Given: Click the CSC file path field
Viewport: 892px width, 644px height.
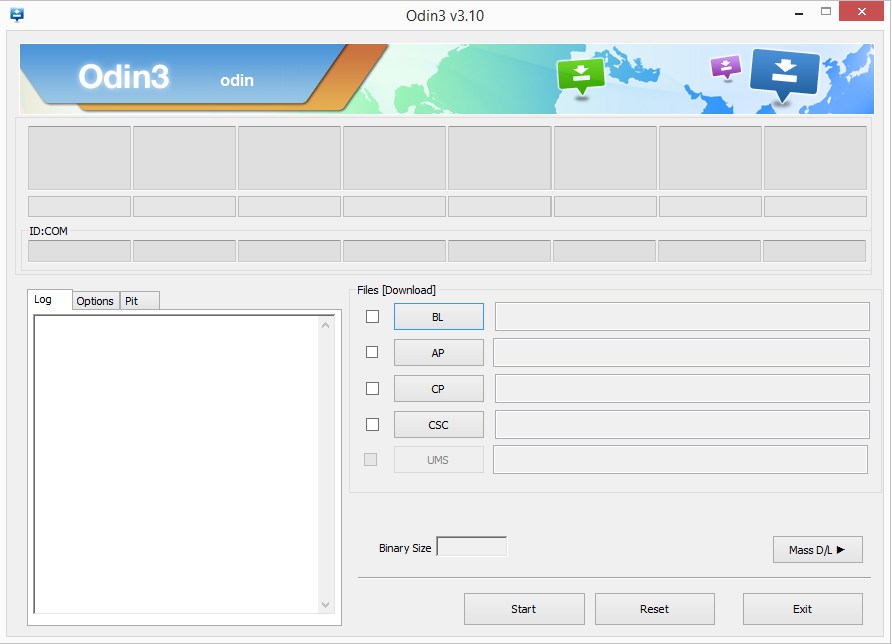Looking at the screenshot, I should [x=682, y=424].
